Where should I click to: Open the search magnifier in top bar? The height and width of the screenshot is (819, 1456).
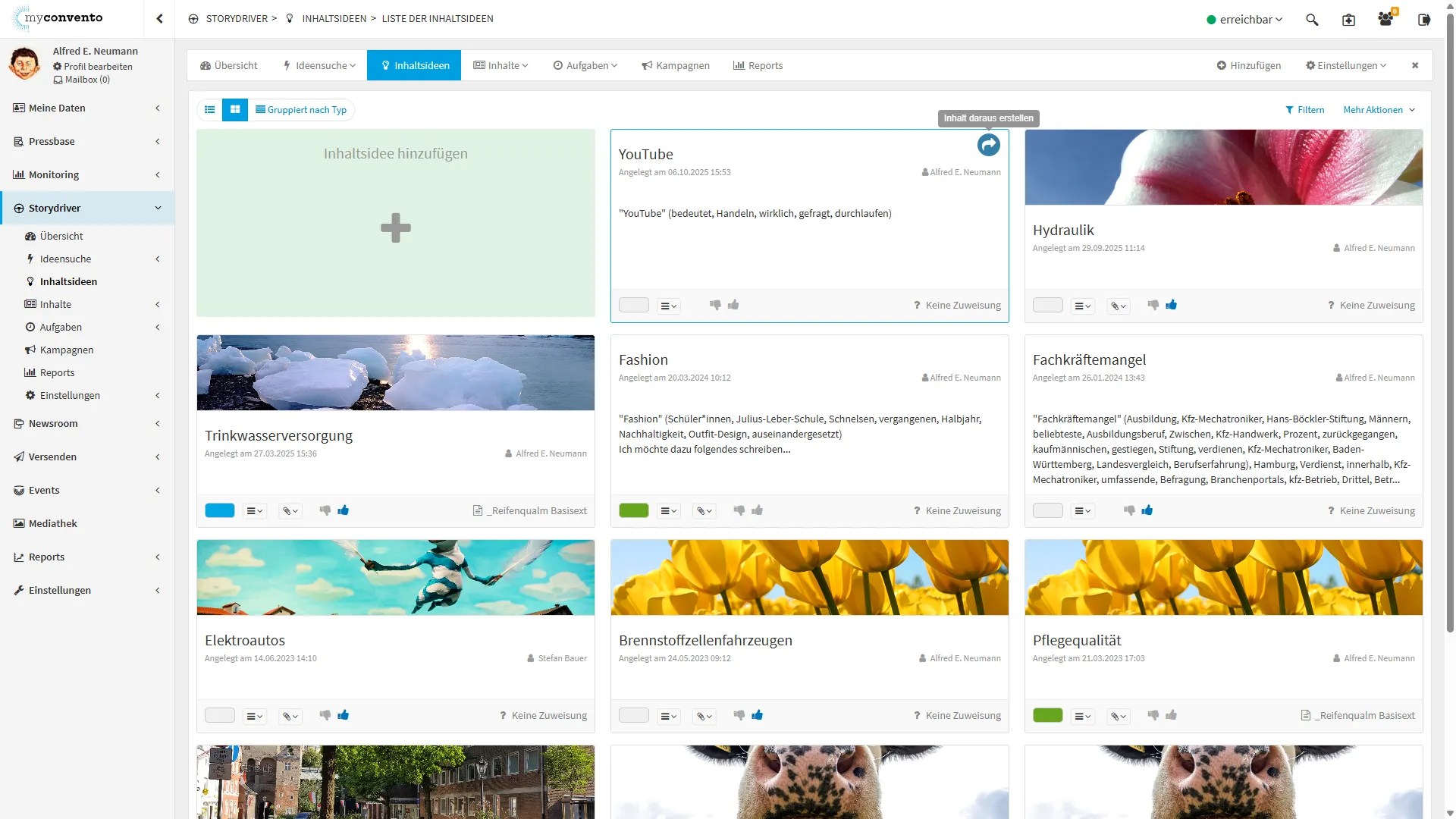coord(1312,20)
